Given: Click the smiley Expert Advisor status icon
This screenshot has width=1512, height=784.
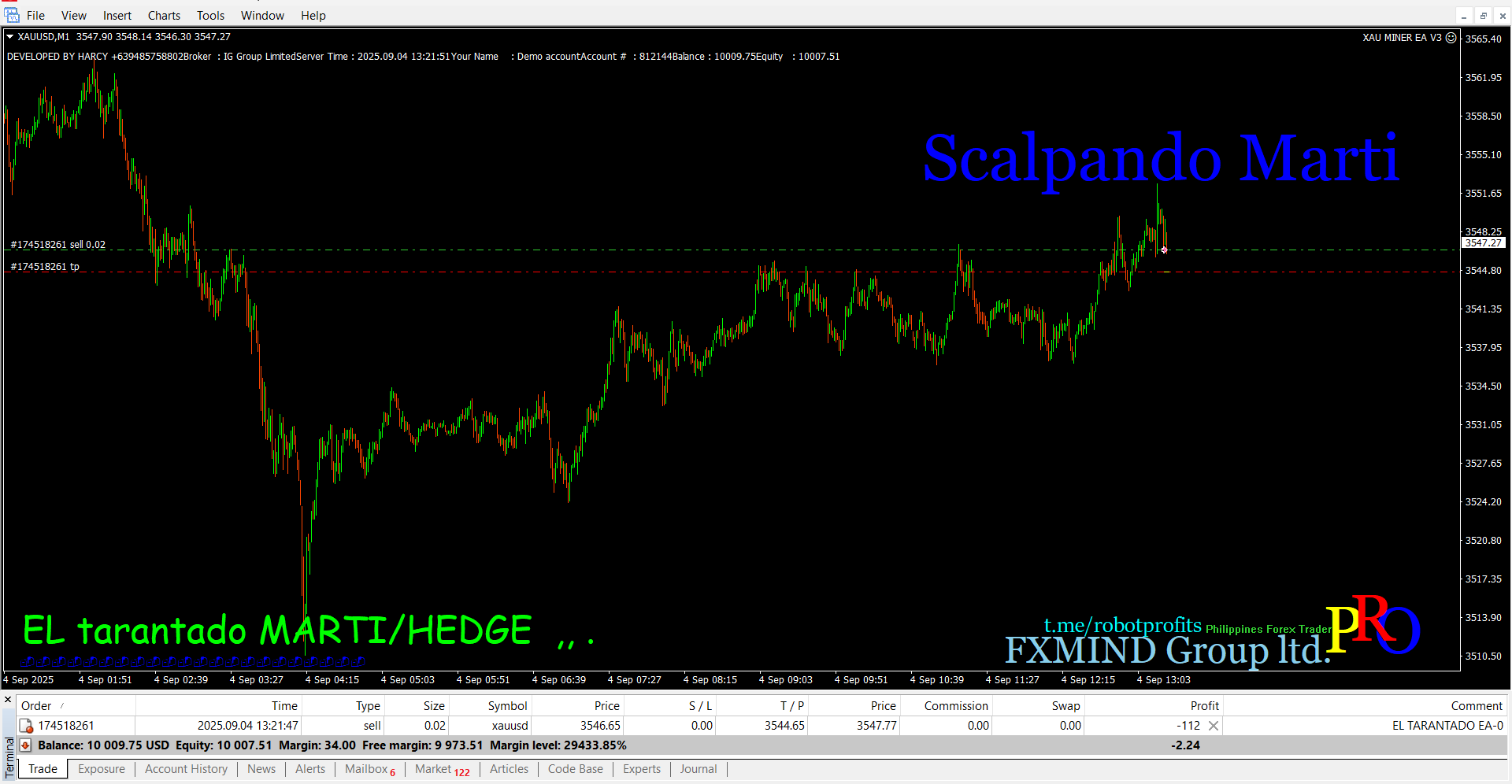Looking at the screenshot, I should (1451, 37).
